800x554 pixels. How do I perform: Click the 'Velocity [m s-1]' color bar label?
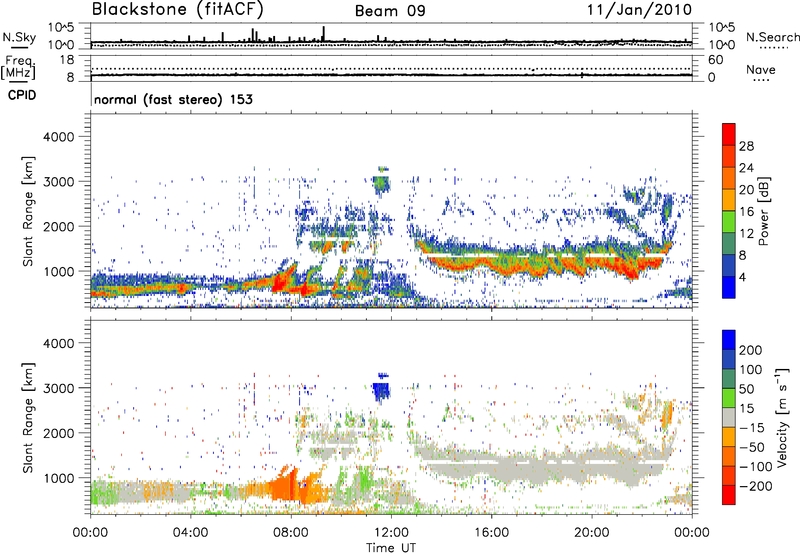782,417
